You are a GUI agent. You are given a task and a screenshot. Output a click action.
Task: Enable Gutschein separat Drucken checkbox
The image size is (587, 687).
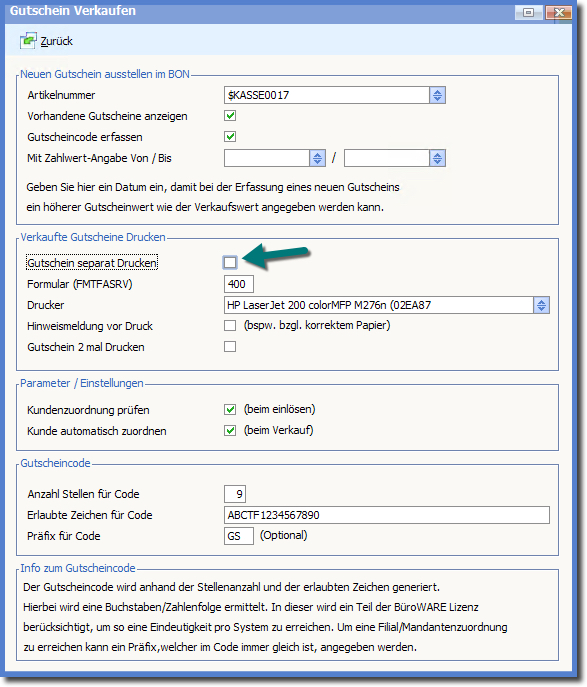[x=230, y=262]
